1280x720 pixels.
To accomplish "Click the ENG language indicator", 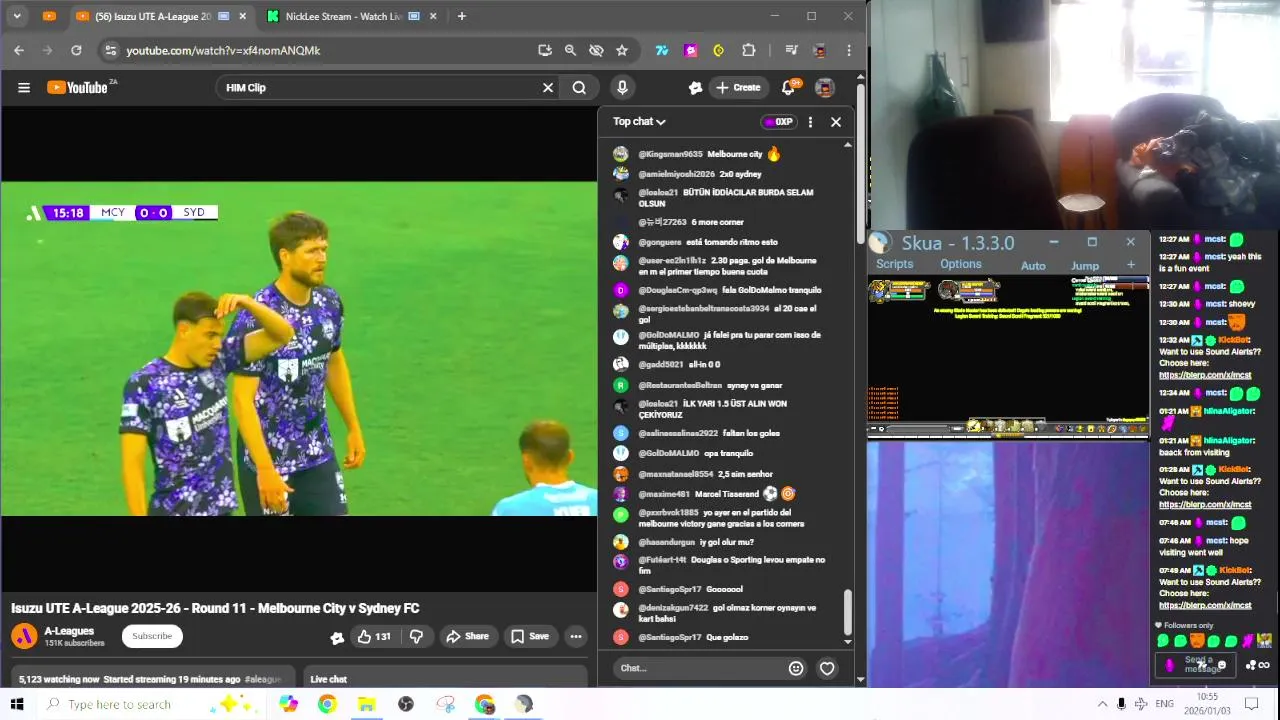I will click(1165, 704).
